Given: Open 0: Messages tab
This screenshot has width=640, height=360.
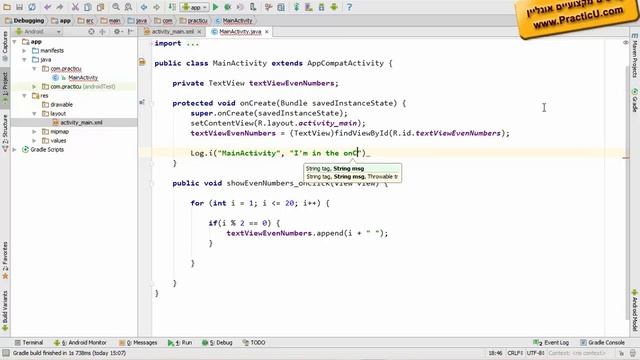Looking at the screenshot, I should pyautogui.click(x=138, y=342).
